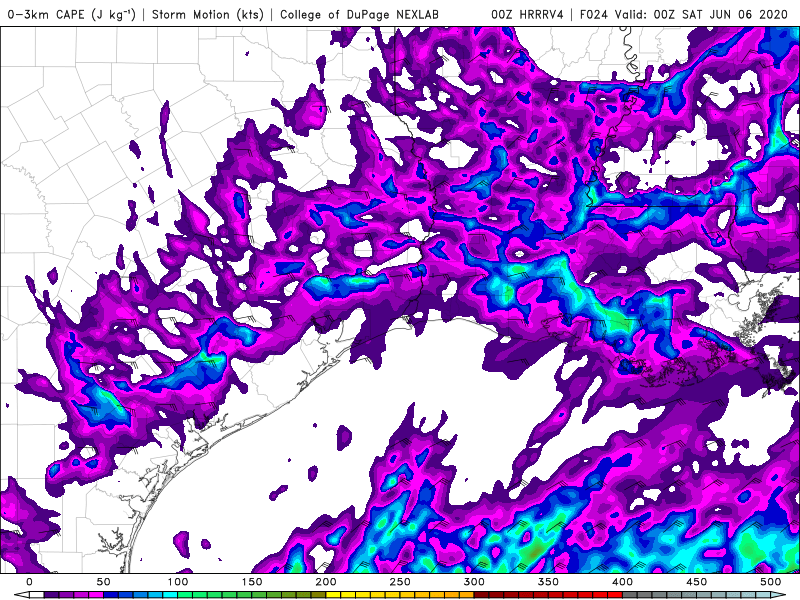Click the right arrow end of the colorbar

click(x=778, y=595)
